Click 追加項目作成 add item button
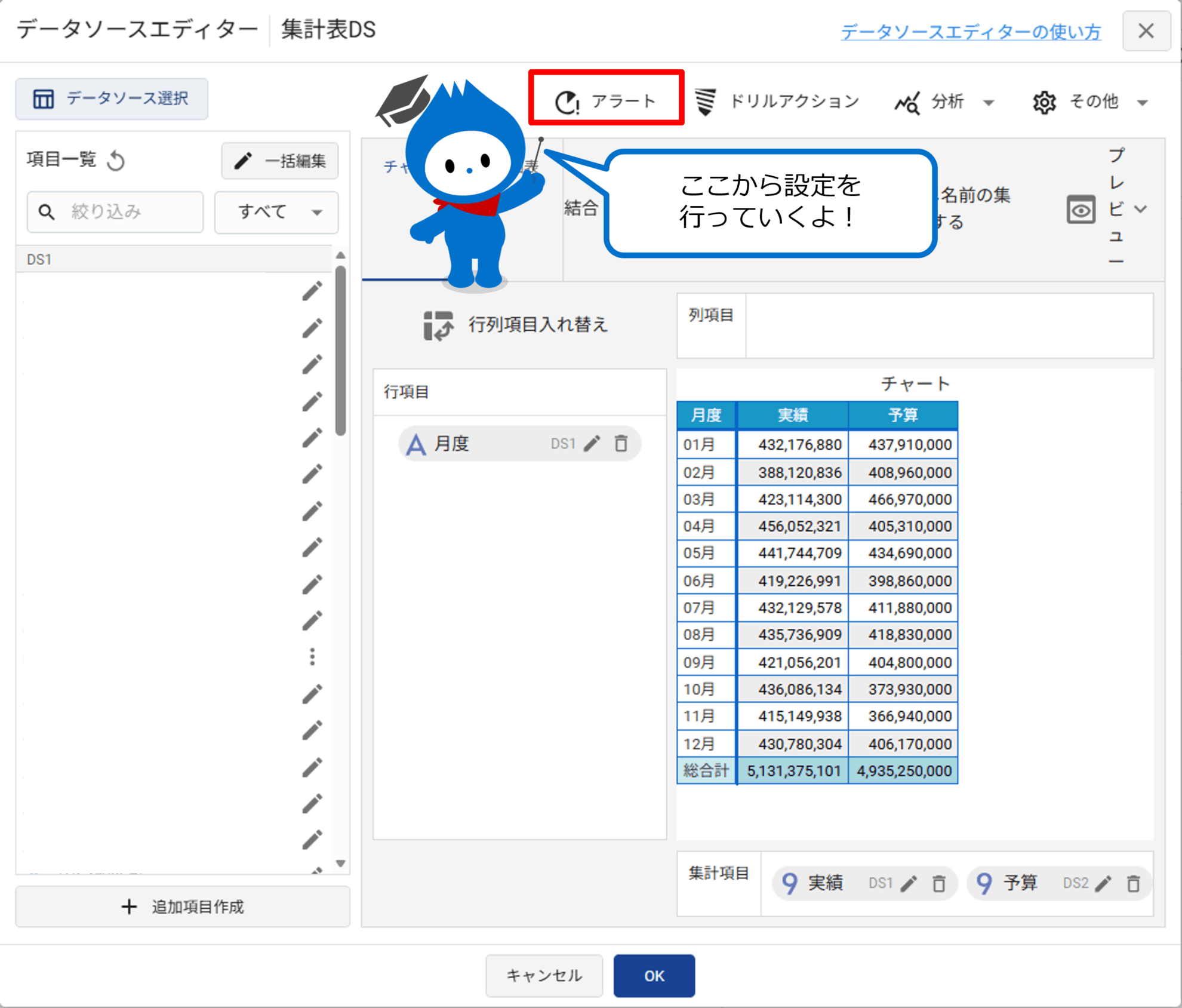Screen dimensions: 1182x1008 183,906
